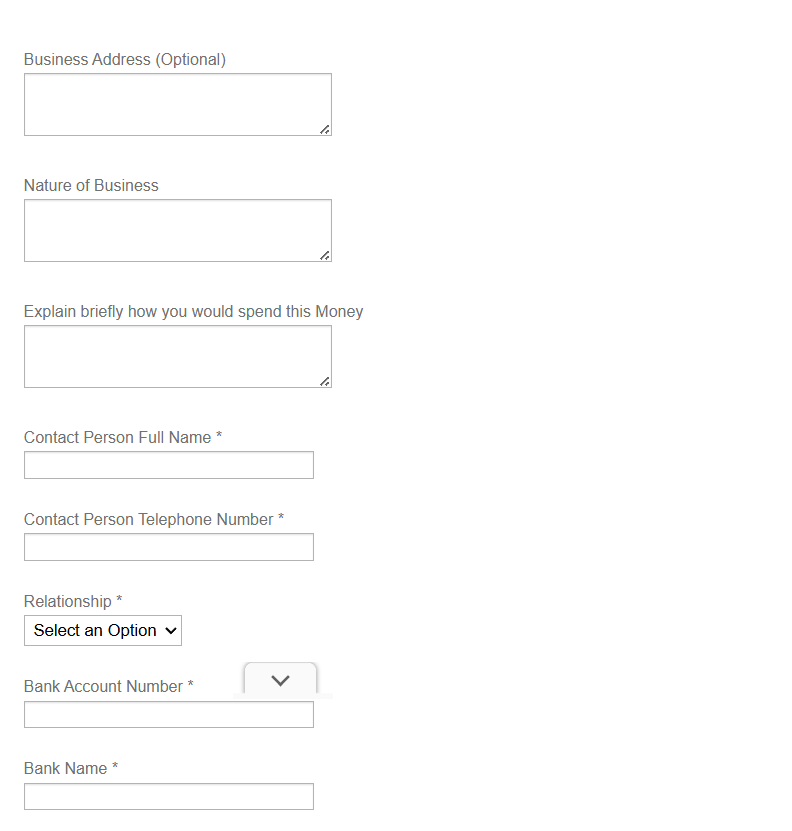The width and height of the screenshot is (792, 831).
Task: Click the Contact Person Full Name field
Action: point(169,465)
